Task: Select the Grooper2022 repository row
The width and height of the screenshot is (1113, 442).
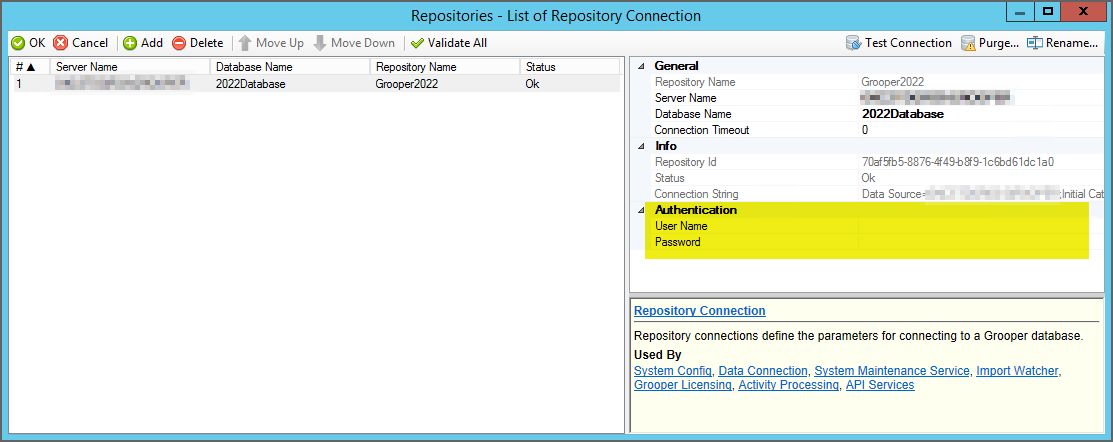Action: tap(415, 84)
